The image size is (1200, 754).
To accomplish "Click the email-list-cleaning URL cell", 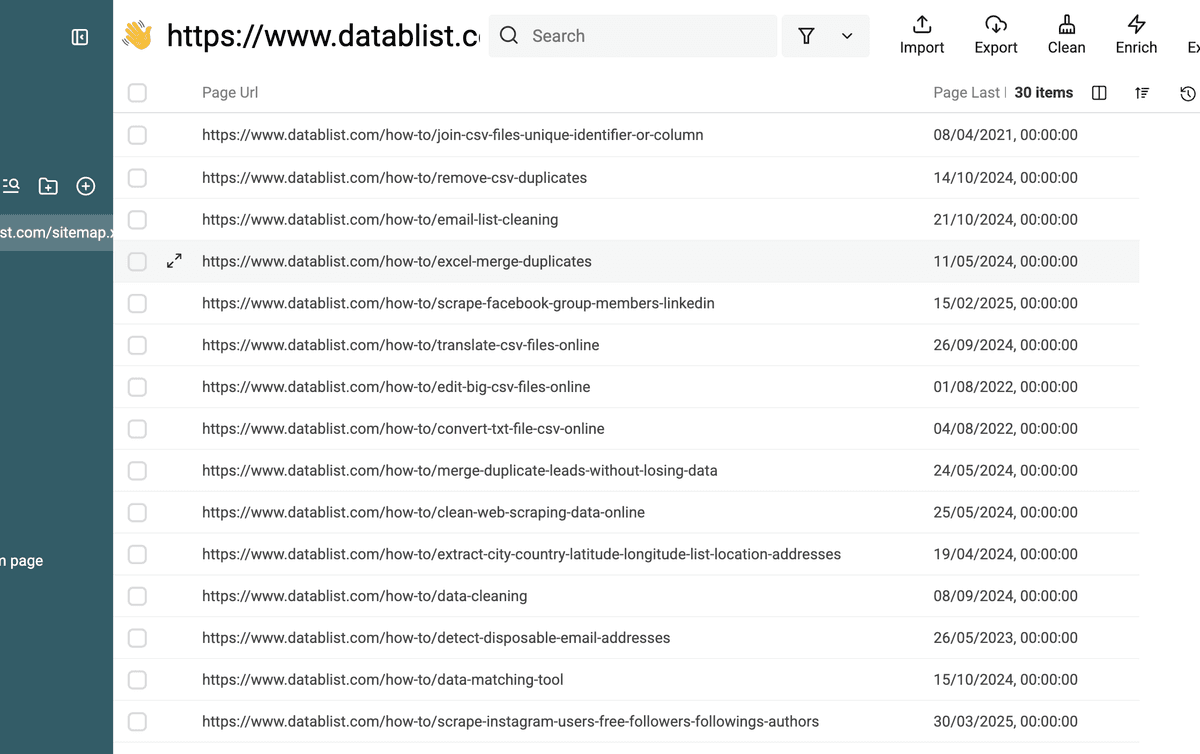I will [380, 220].
